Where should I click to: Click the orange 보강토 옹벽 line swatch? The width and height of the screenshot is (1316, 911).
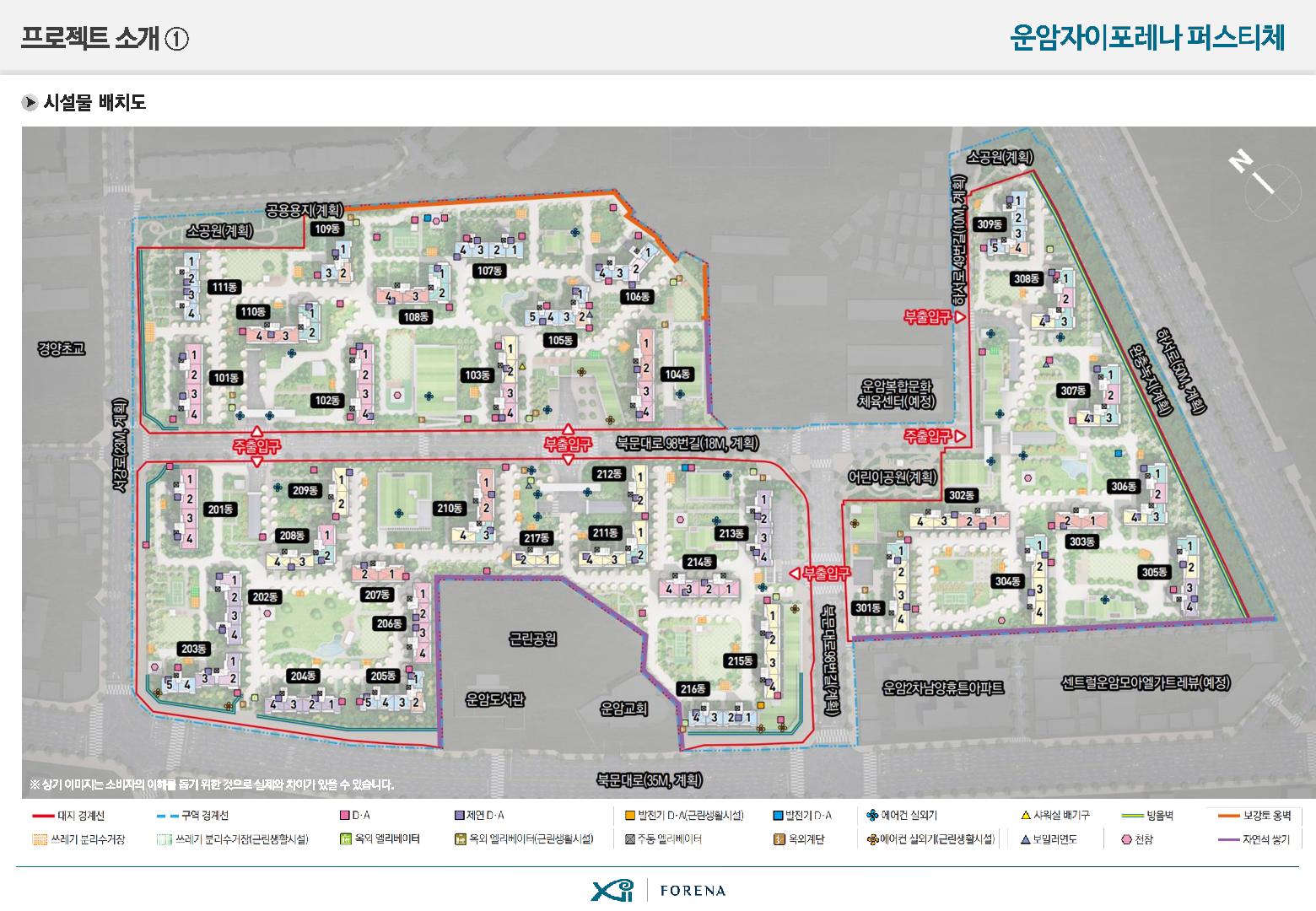click(1230, 816)
